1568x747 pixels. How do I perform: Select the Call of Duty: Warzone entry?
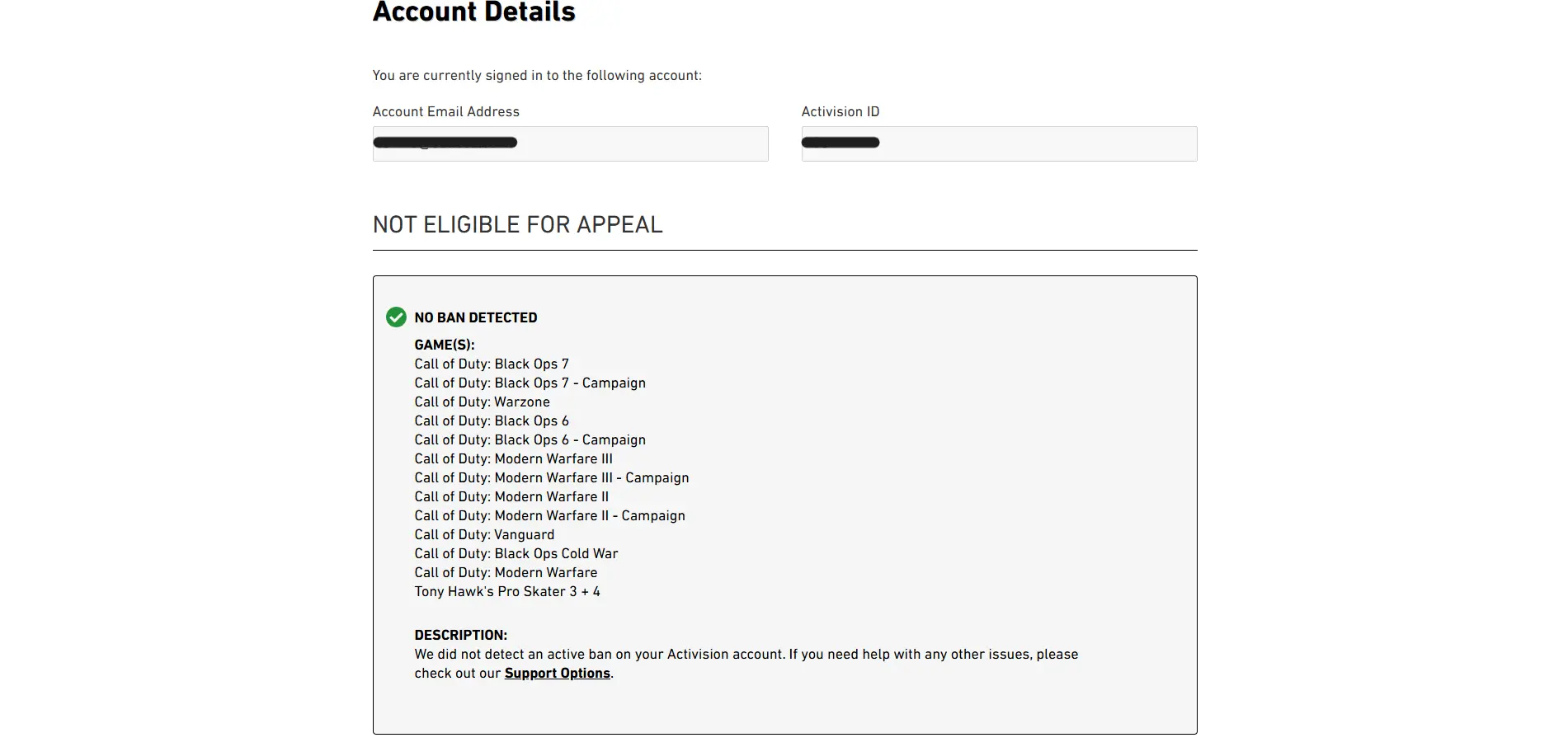coord(483,402)
